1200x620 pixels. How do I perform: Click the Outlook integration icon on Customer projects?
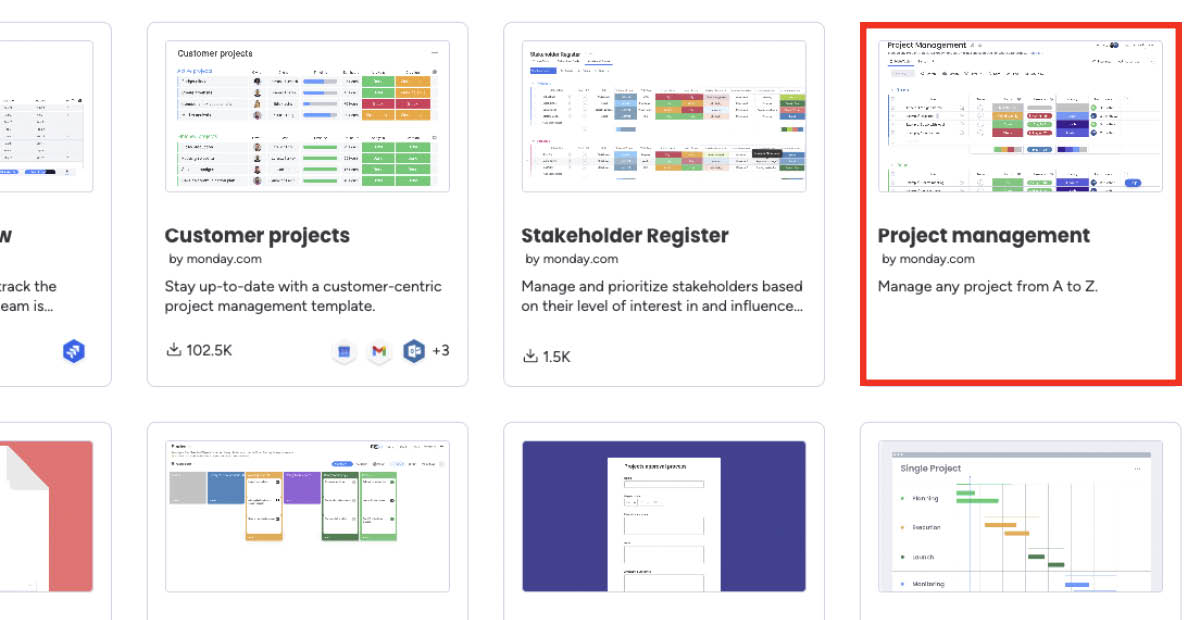coord(413,351)
